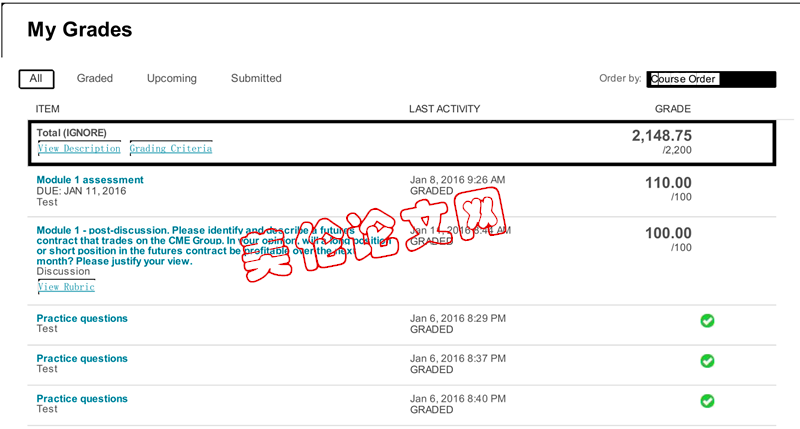Click the 100.00 grade for post-discussion
The height and width of the screenshot is (429, 800).
coord(668,233)
